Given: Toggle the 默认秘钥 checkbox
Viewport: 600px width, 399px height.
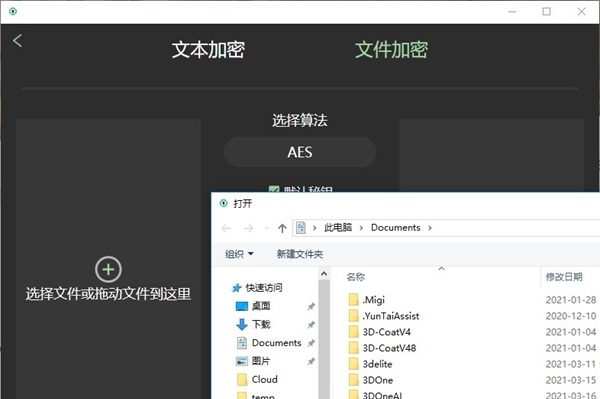Looking at the screenshot, I should click(x=274, y=190).
